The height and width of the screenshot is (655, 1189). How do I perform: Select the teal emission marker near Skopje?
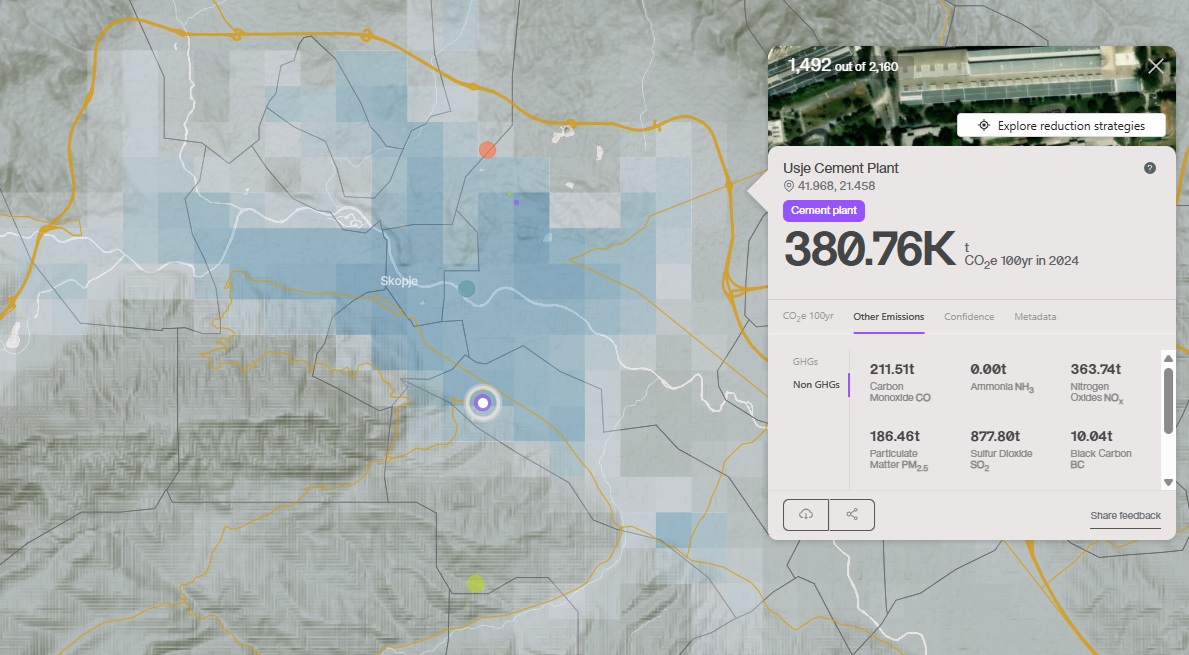[466, 289]
